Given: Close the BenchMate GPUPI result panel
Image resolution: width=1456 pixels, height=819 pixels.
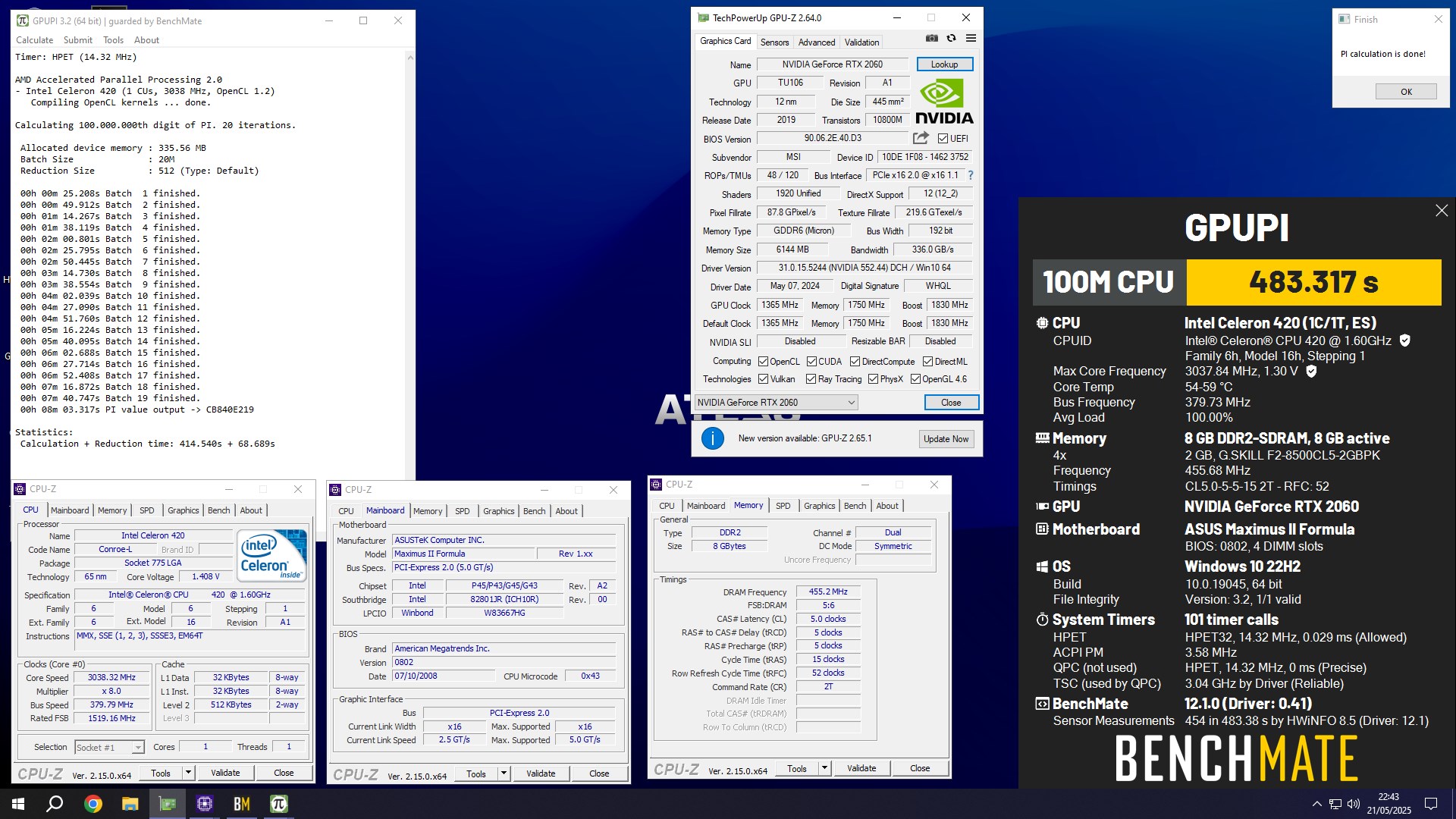Looking at the screenshot, I should point(1442,211).
